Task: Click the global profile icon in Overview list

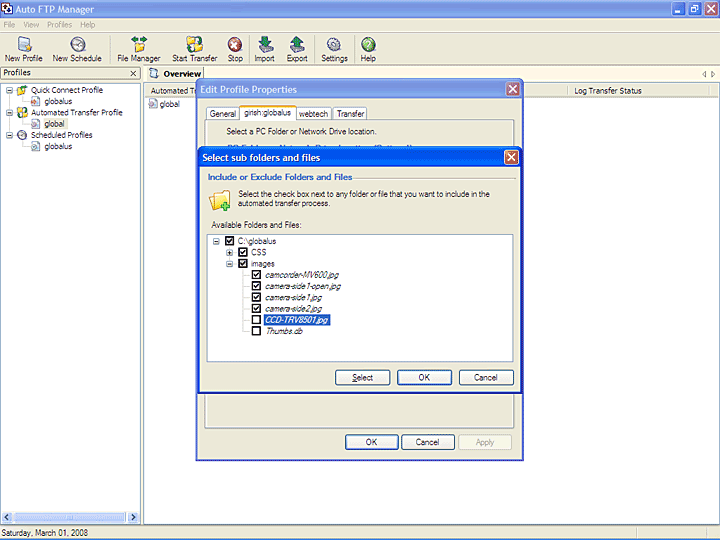Action: pos(153,104)
